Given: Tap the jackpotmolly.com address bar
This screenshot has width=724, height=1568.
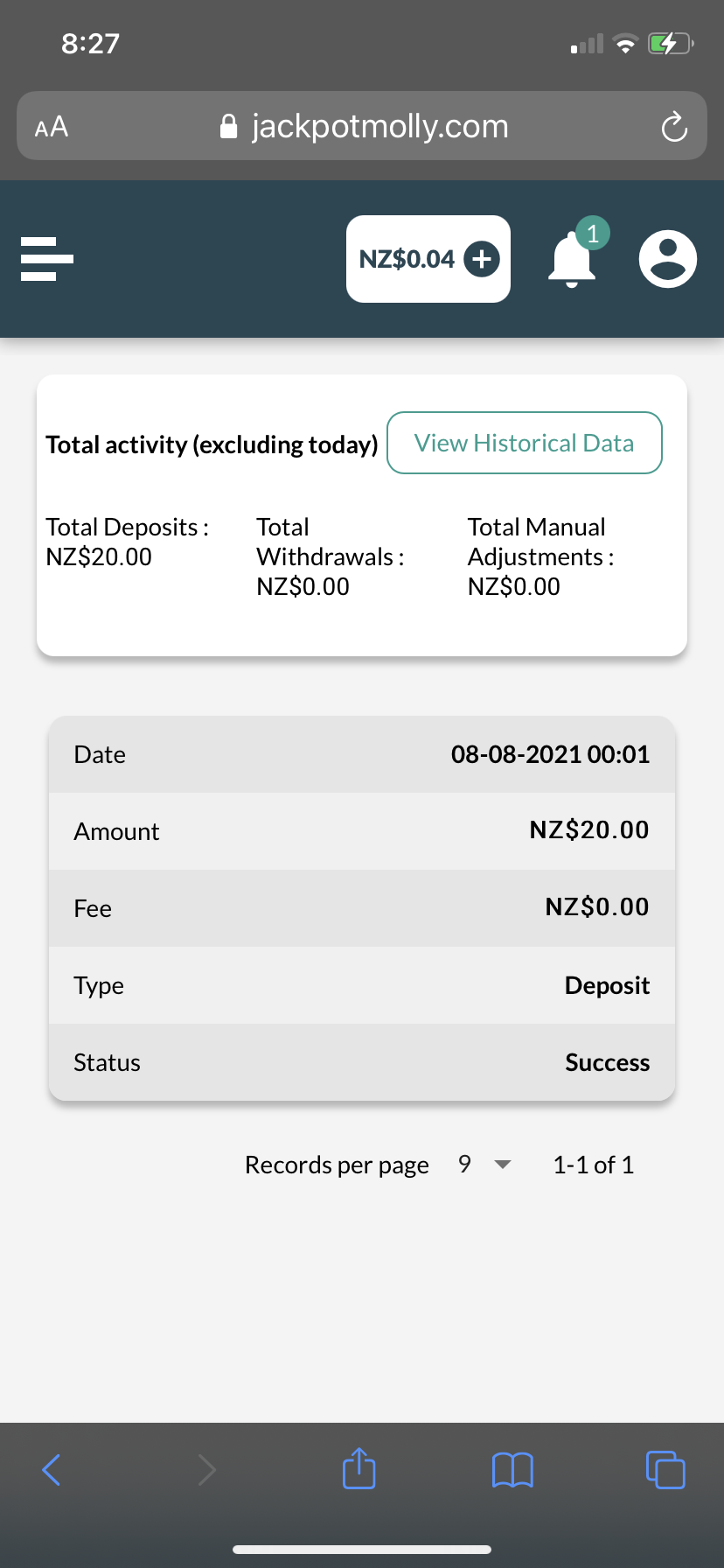Looking at the screenshot, I should (362, 127).
